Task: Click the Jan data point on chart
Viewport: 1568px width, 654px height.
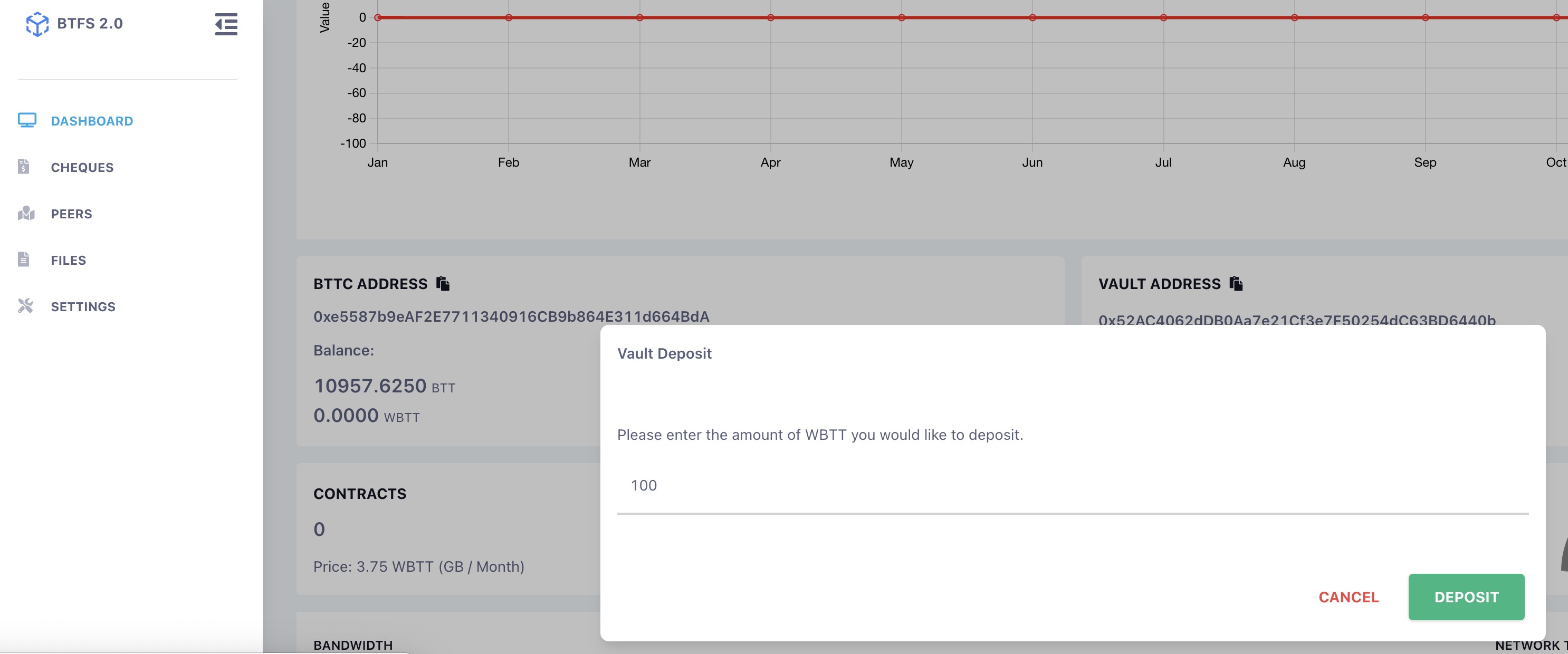Action: pos(378,17)
